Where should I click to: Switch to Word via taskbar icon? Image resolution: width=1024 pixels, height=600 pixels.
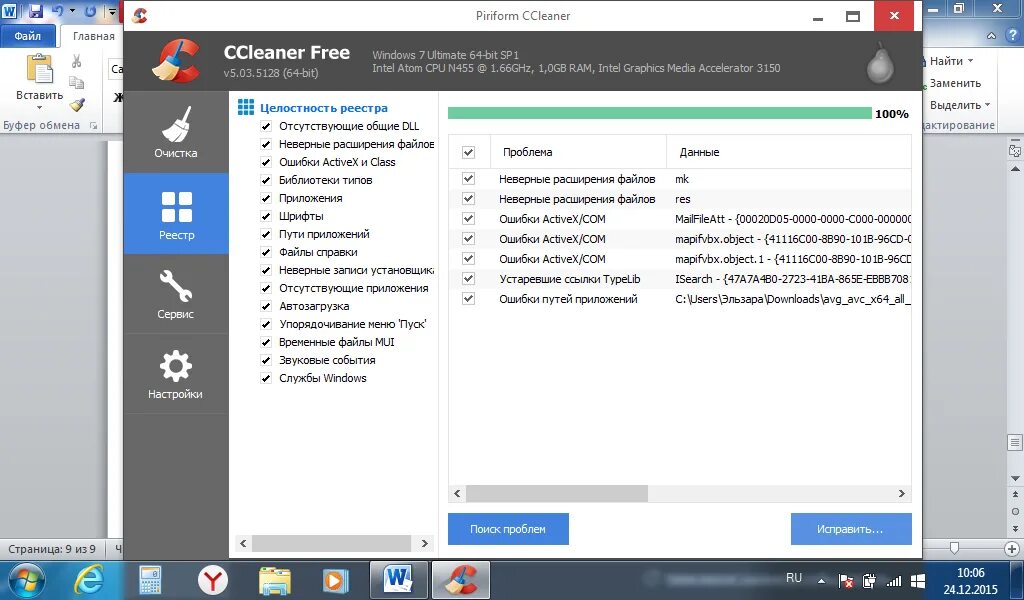[x=398, y=580]
